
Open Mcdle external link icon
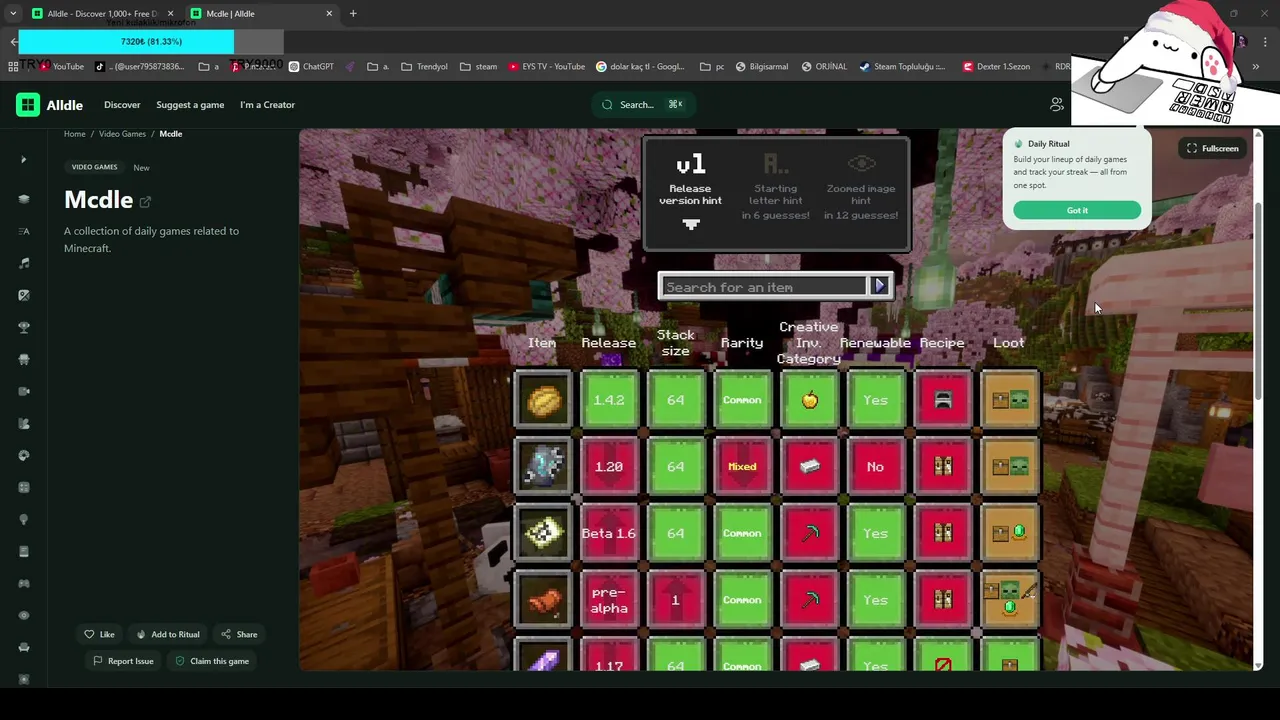click(145, 201)
